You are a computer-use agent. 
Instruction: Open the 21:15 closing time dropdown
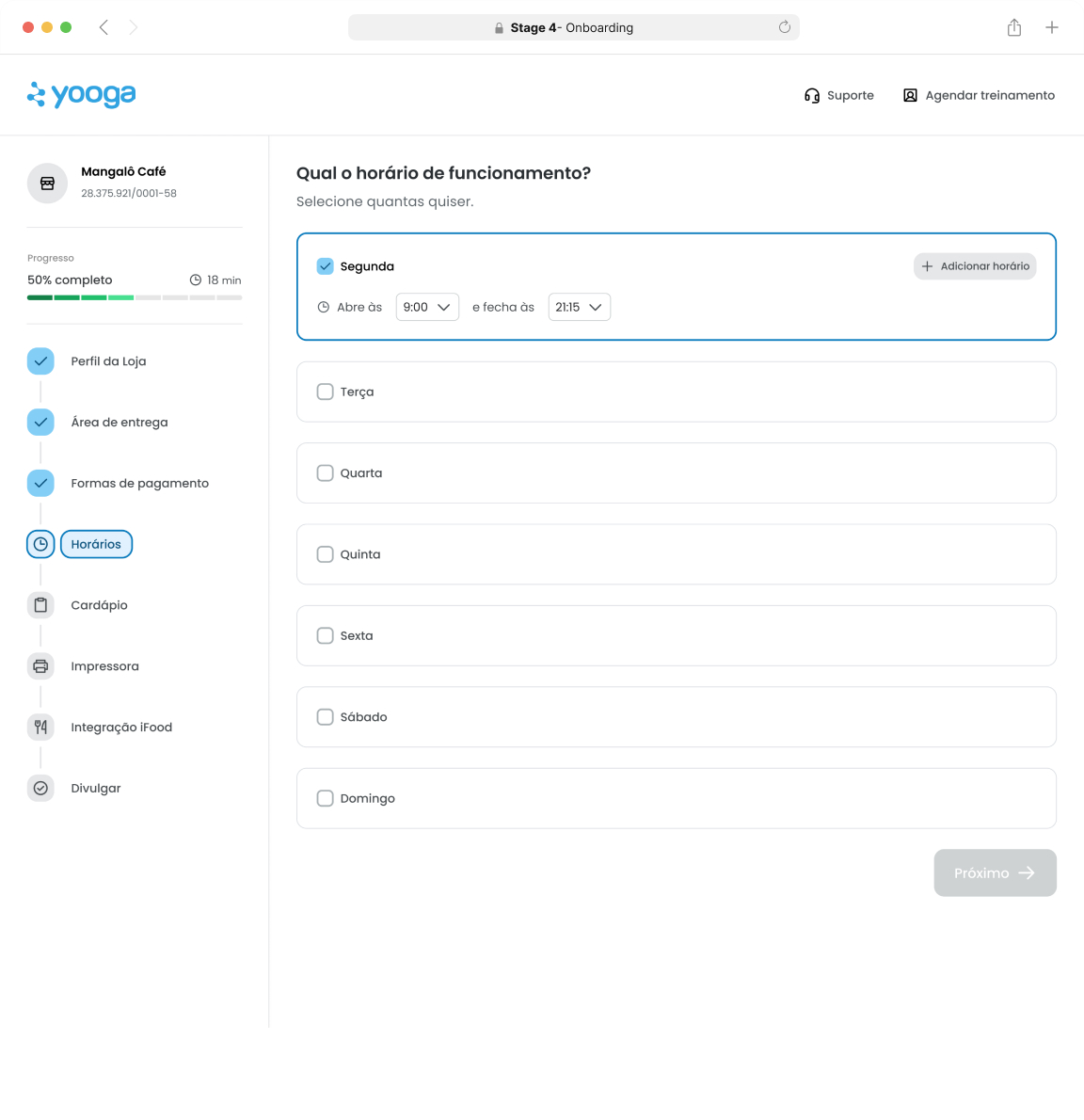(x=579, y=307)
